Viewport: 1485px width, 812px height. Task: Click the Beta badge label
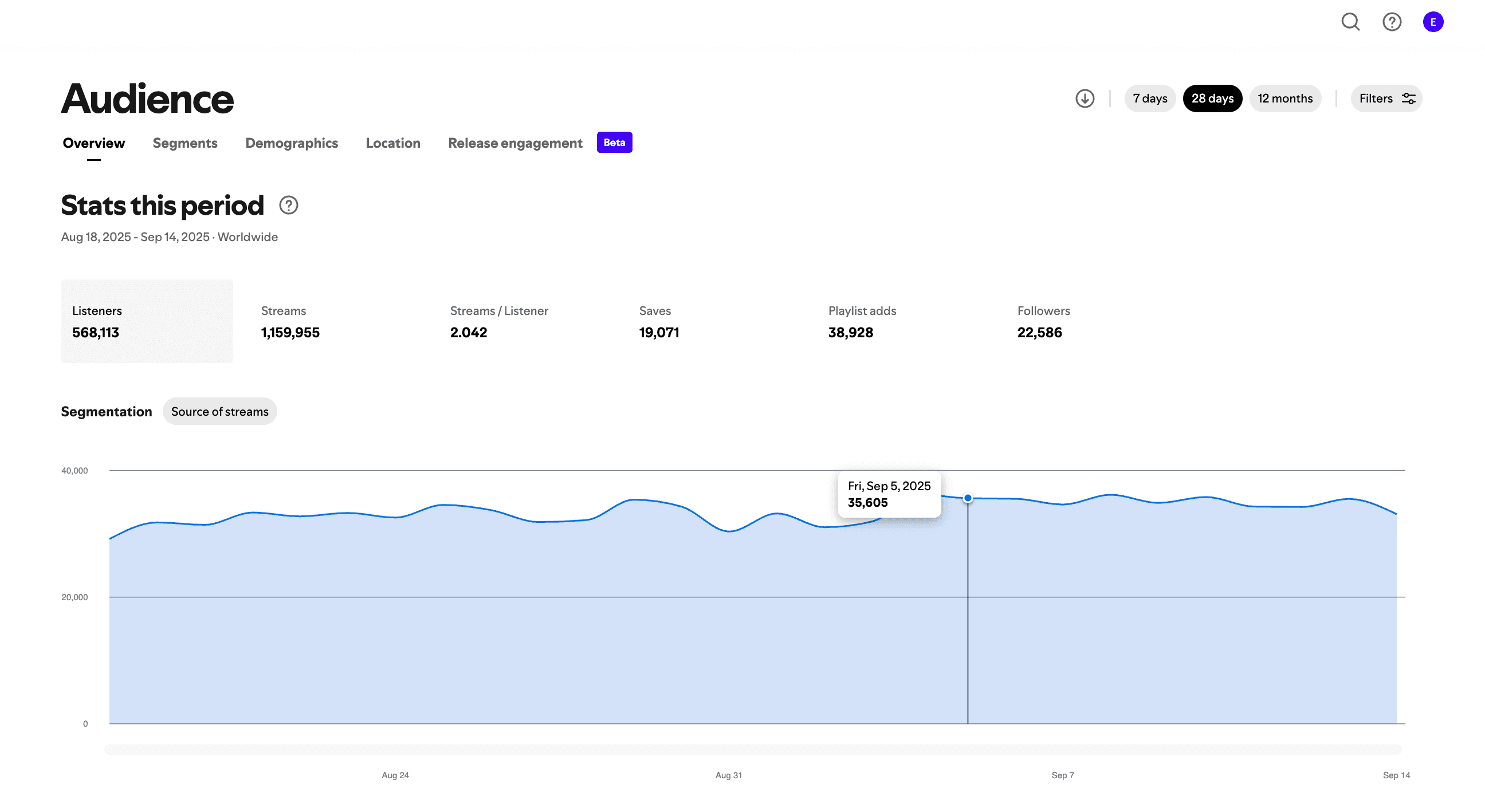click(x=615, y=143)
